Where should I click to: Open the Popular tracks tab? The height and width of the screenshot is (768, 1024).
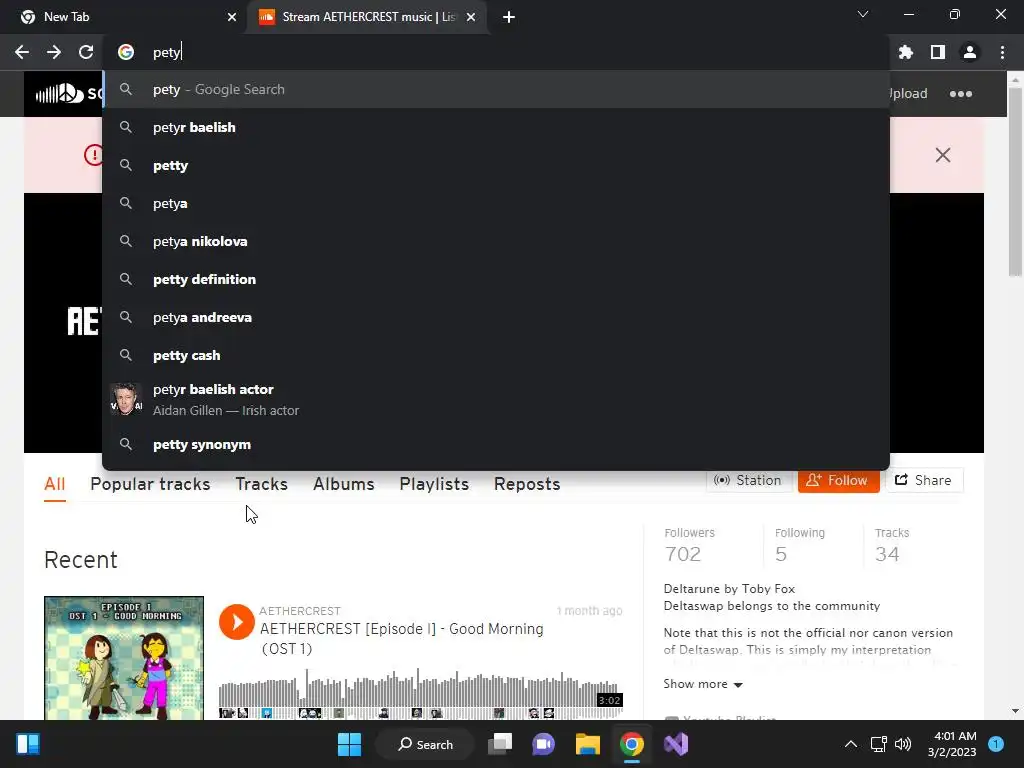click(x=150, y=485)
